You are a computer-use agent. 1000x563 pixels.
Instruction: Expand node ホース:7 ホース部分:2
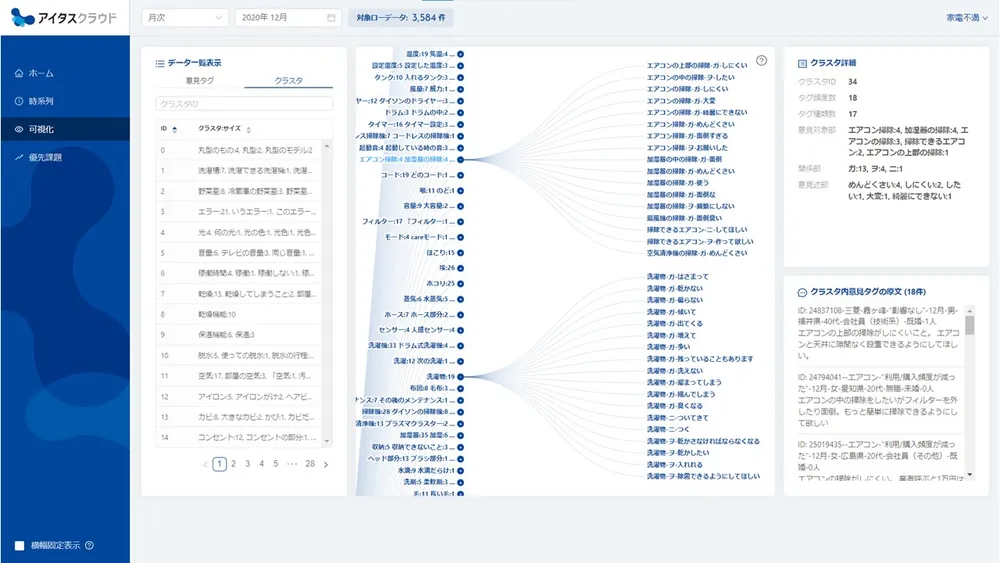coord(460,315)
